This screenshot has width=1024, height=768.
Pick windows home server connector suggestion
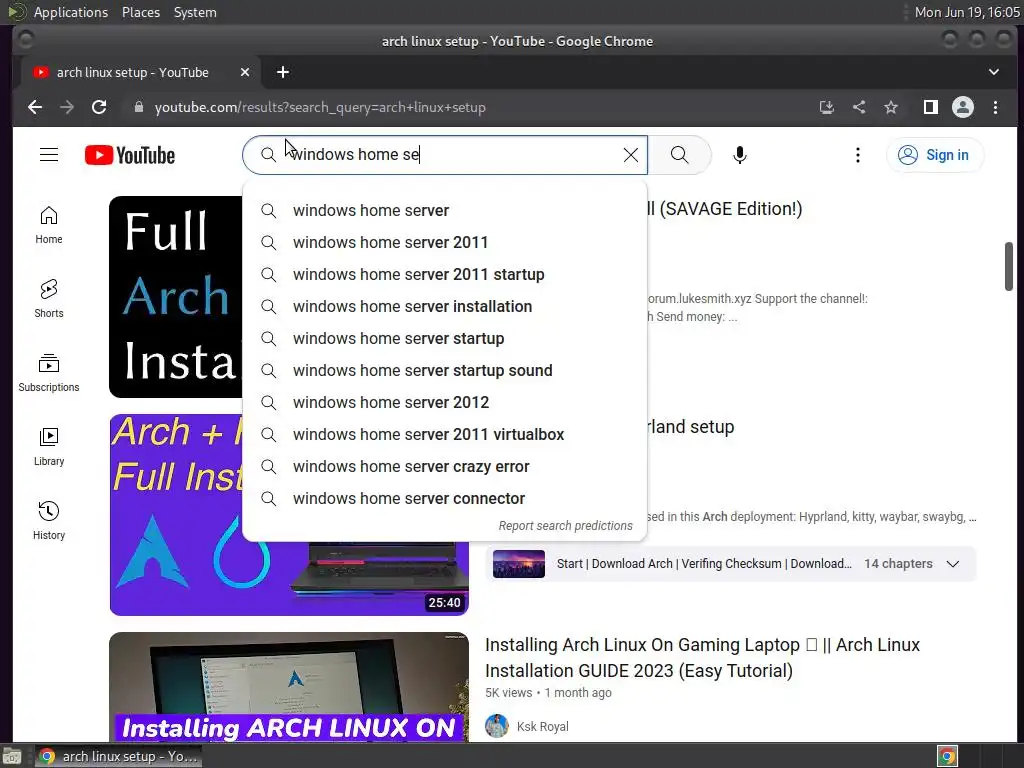tap(444, 498)
